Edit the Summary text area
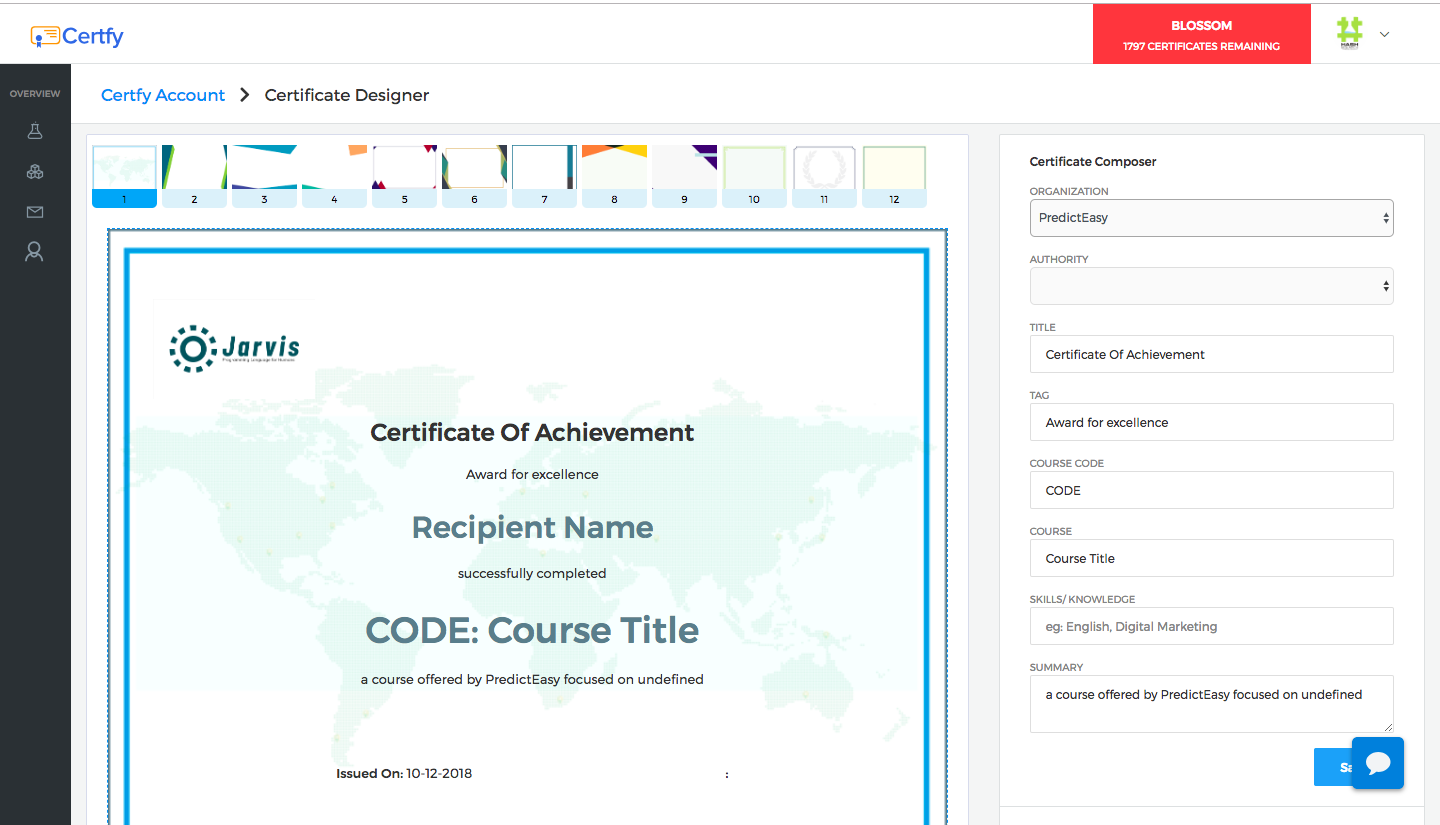Viewport: 1440px width, 825px height. (x=1211, y=704)
